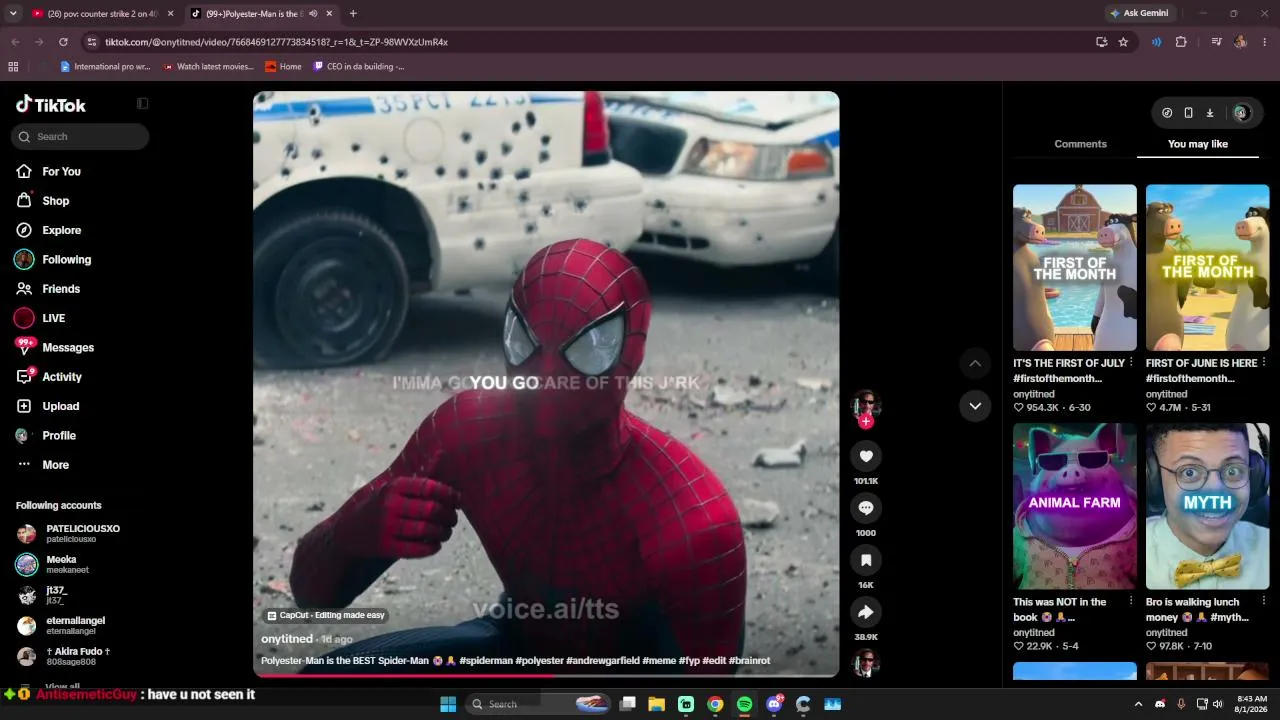Open the CapCut Editing made easy badge
Image resolution: width=1280 pixels, height=720 pixels.
[326, 616]
